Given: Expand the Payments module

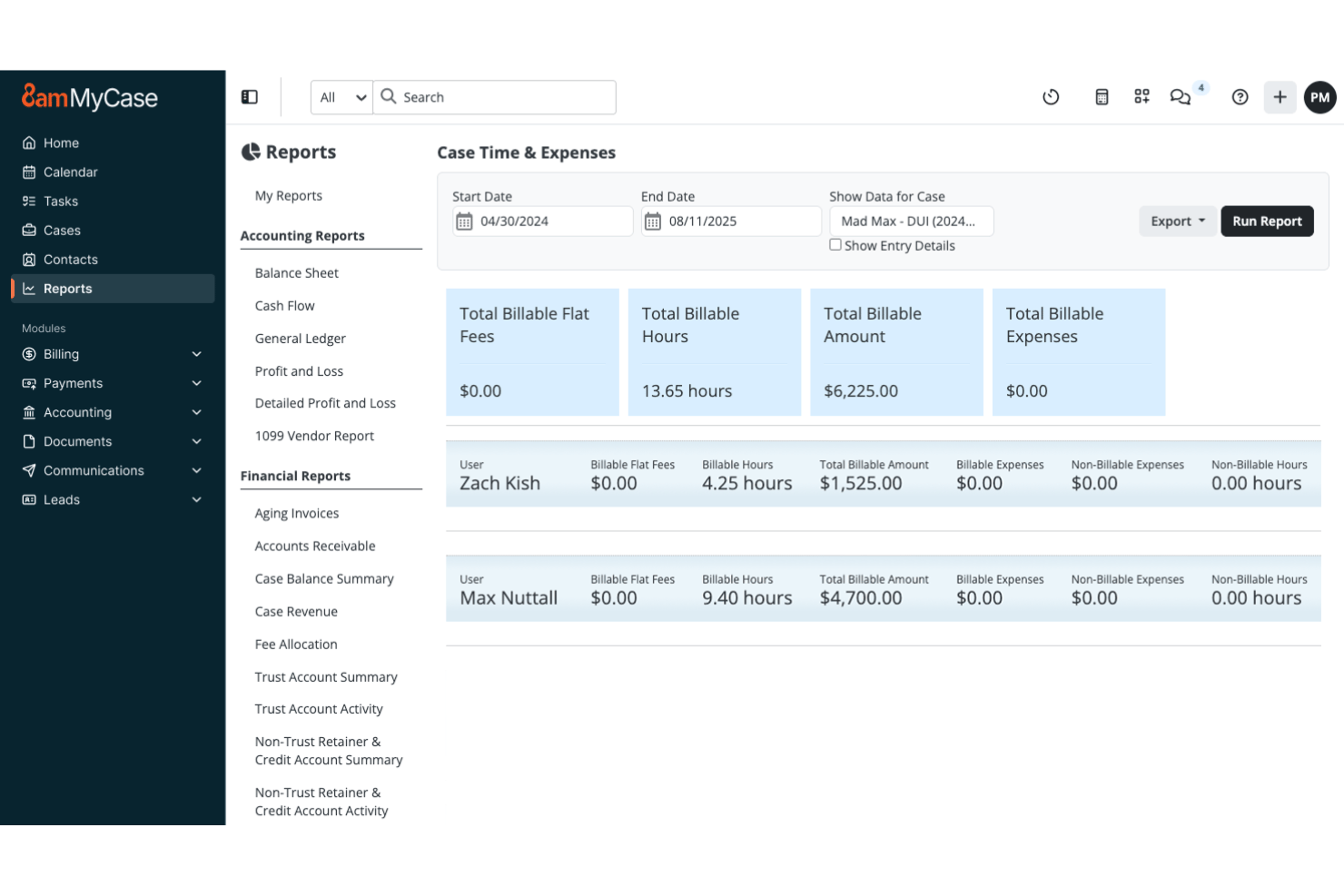Looking at the screenshot, I should coord(113,383).
